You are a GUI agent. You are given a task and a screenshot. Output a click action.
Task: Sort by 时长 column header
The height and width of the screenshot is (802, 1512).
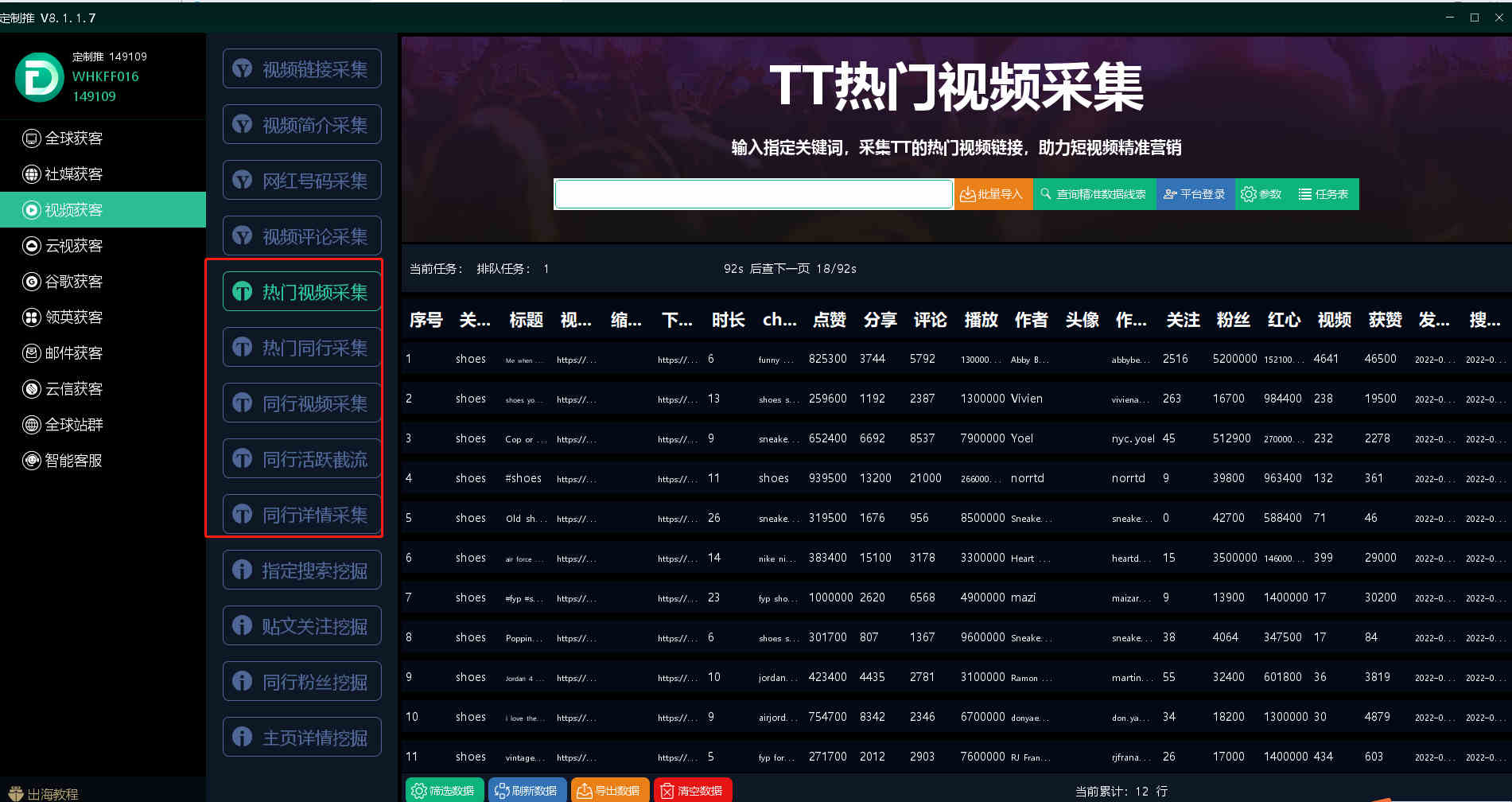(x=729, y=320)
